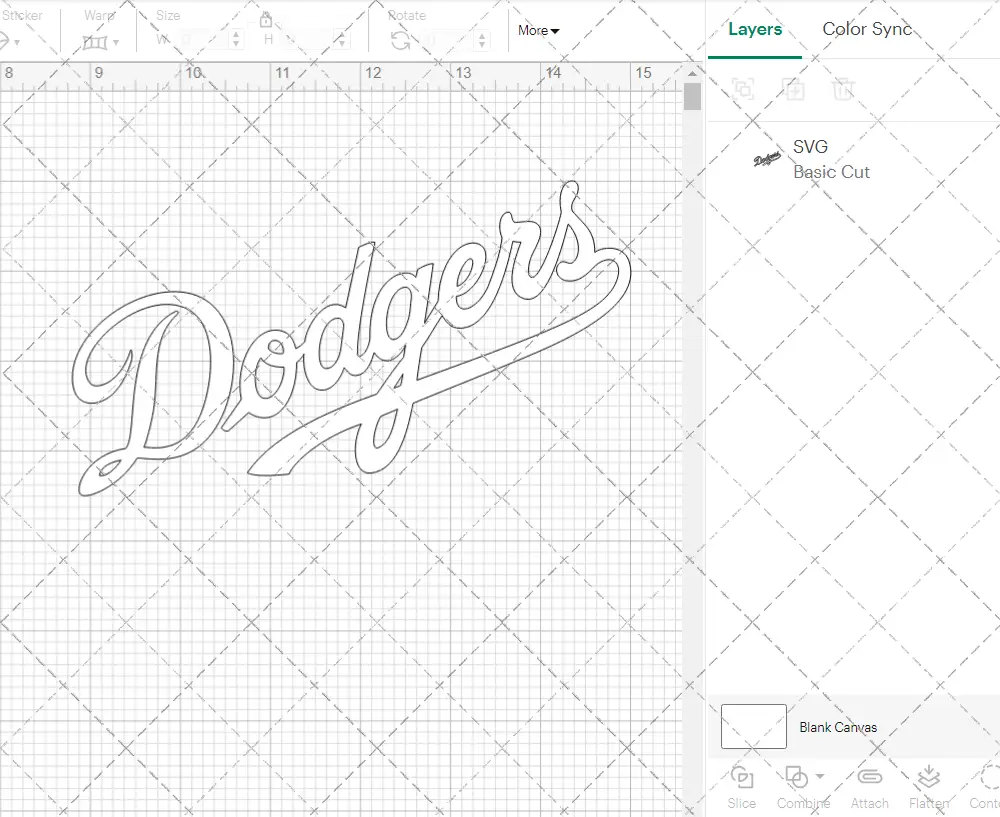Toggle the size aspect ratio lock
Image resolution: width=1000 pixels, height=817 pixels.
(x=266, y=21)
